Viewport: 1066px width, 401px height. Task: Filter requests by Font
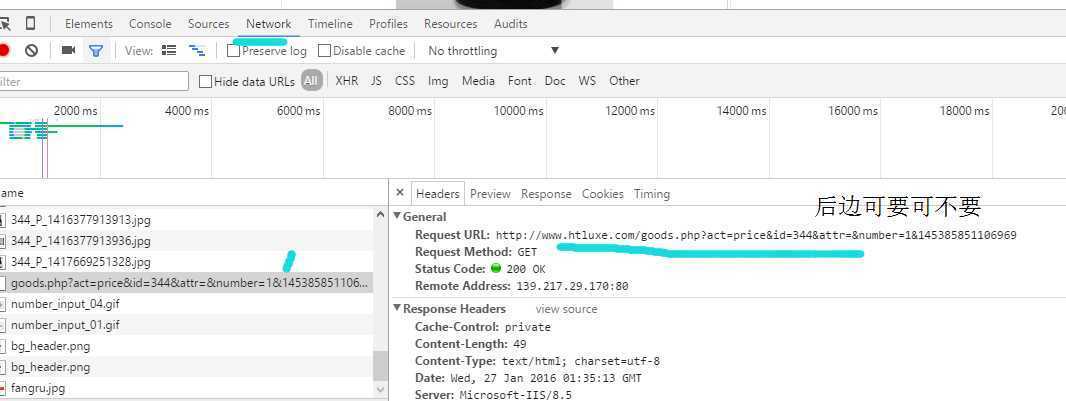click(x=519, y=81)
